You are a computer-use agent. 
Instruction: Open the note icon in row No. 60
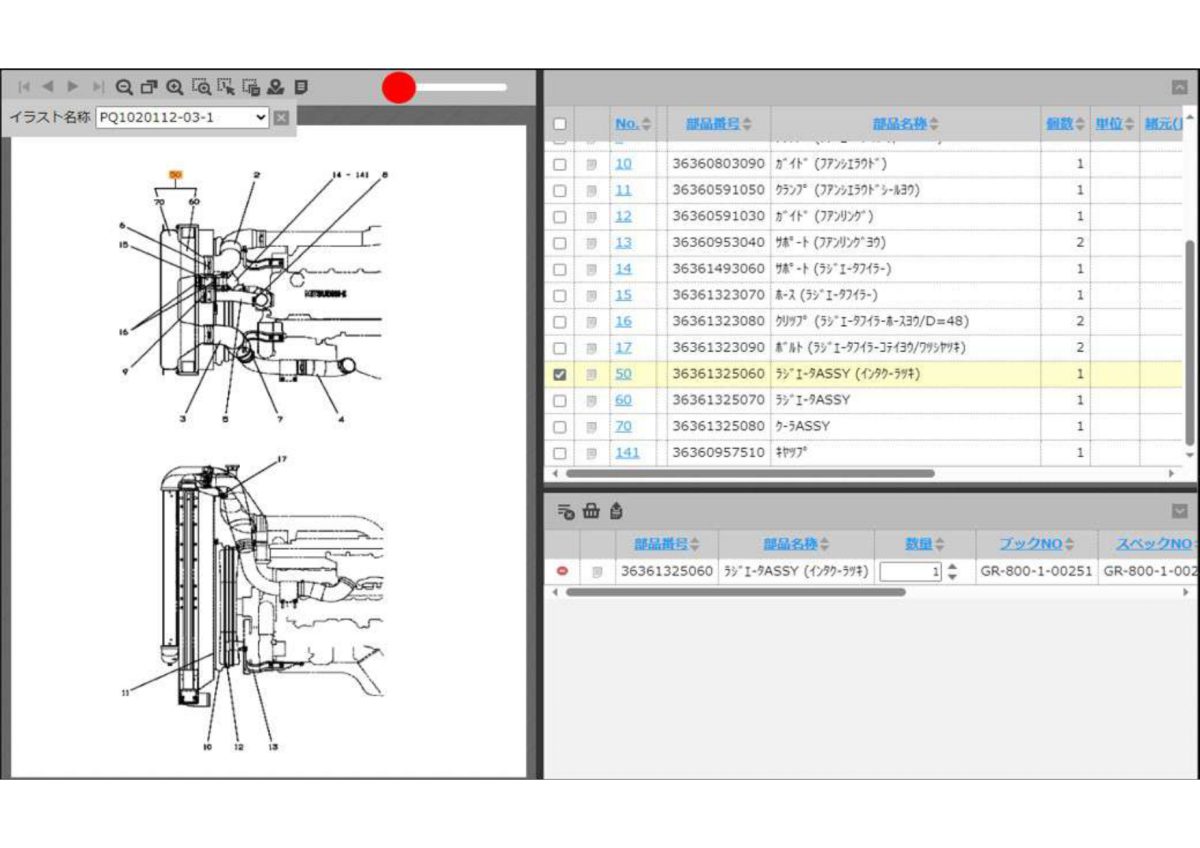pos(591,400)
